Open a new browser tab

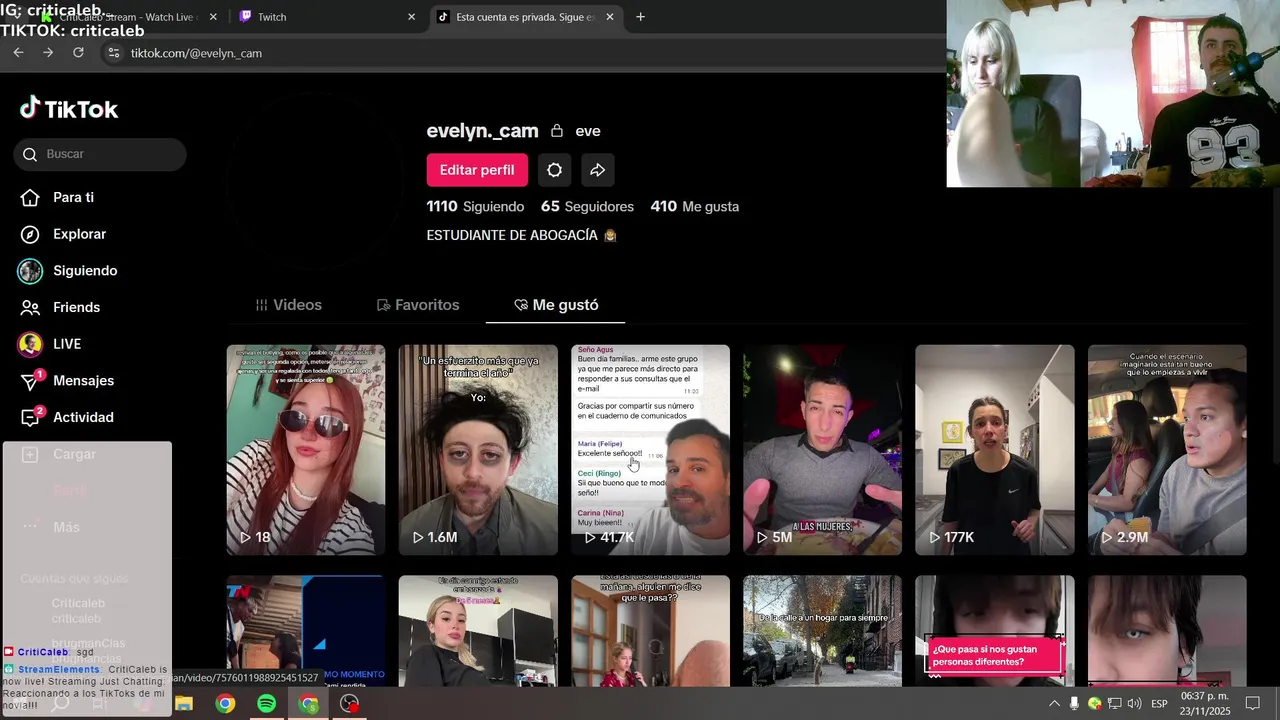click(x=640, y=17)
